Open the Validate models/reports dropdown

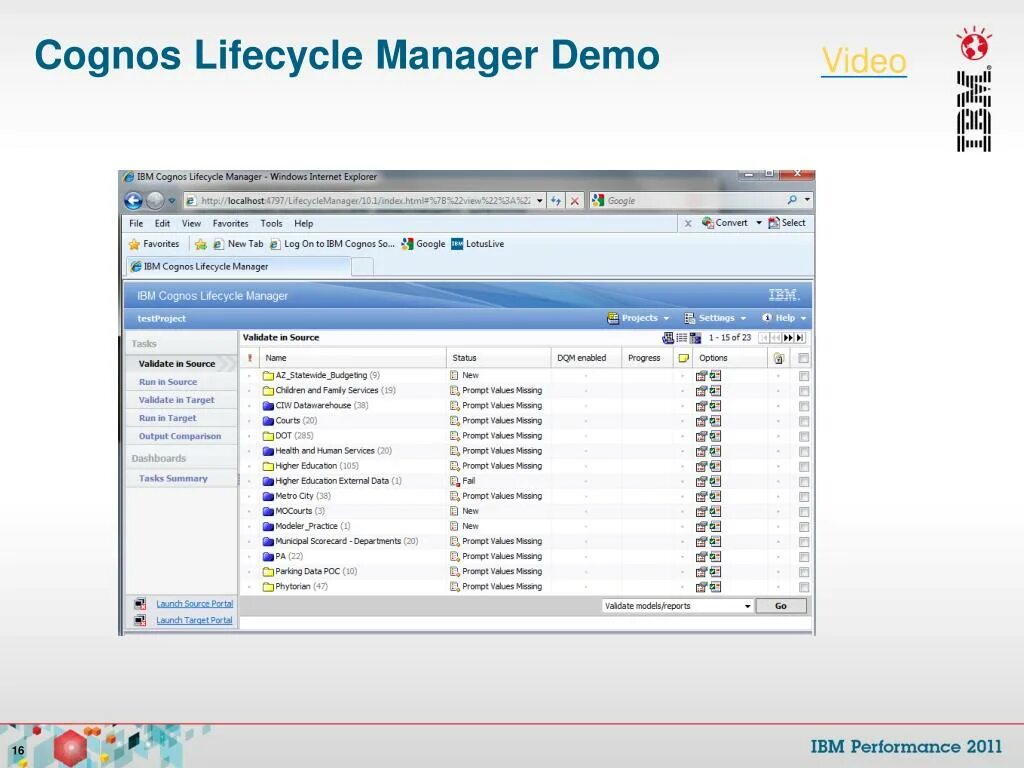tap(677, 606)
